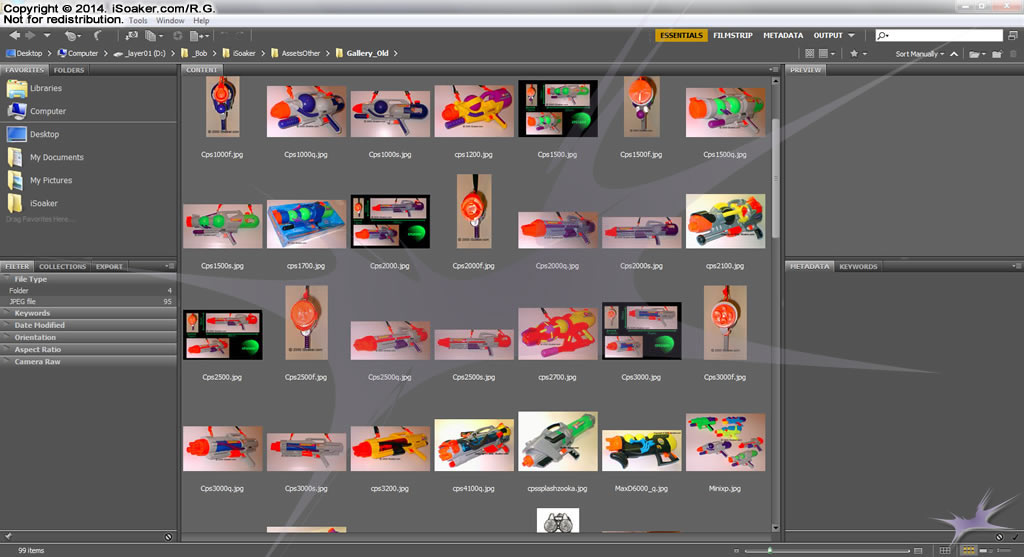Switch to the Metadata workspace
This screenshot has width=1024, height=557.
point(783,35)
